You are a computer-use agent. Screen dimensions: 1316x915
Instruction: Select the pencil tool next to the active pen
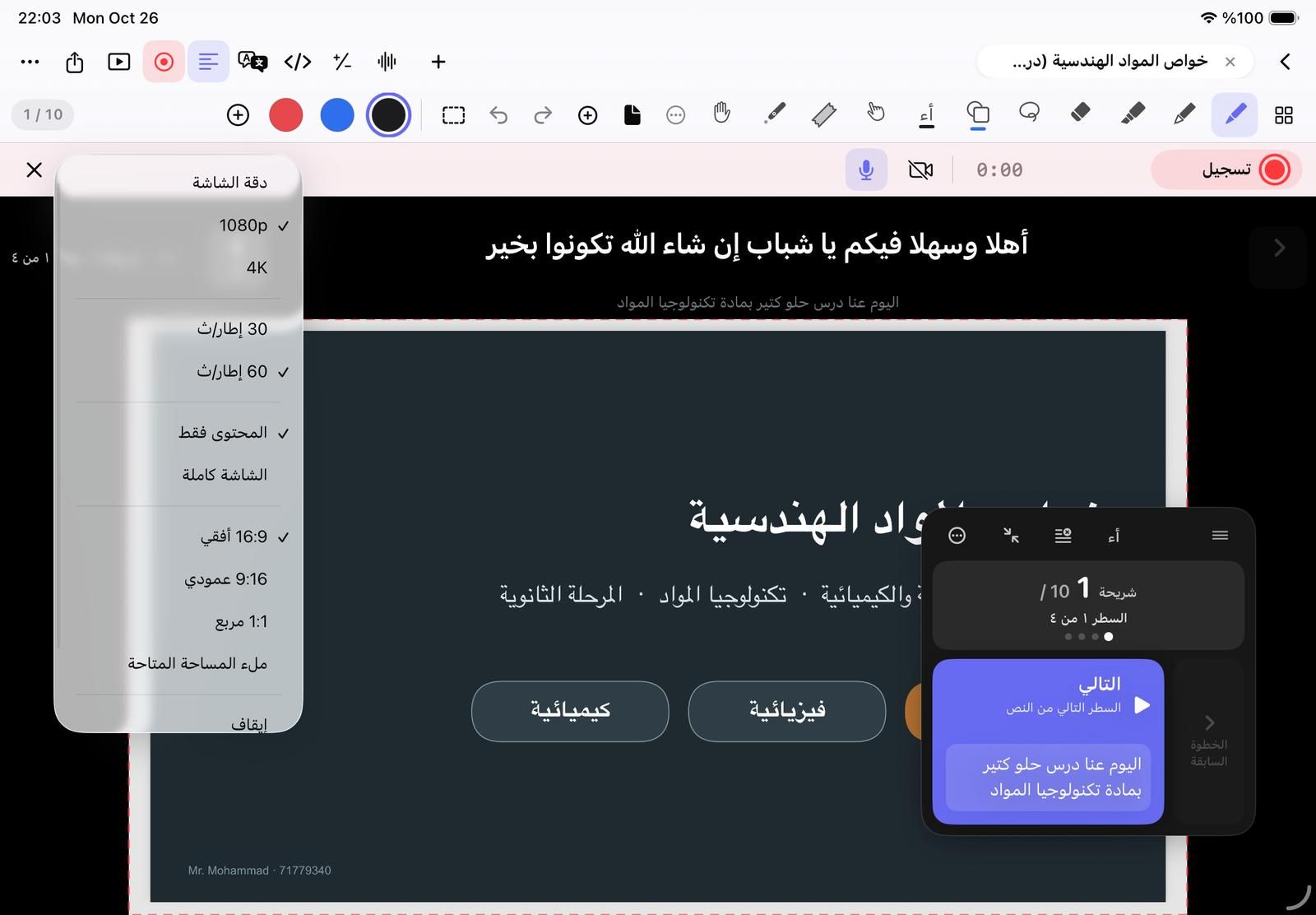[x=1184, y=114]
